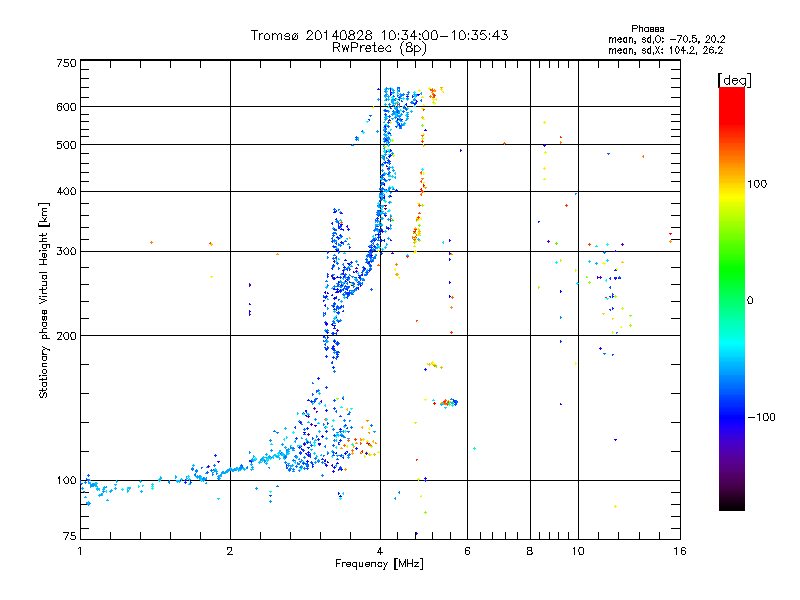Click the x-axis '16' tick label
This screenshot has width=800, height=600.
click(680, 551)
